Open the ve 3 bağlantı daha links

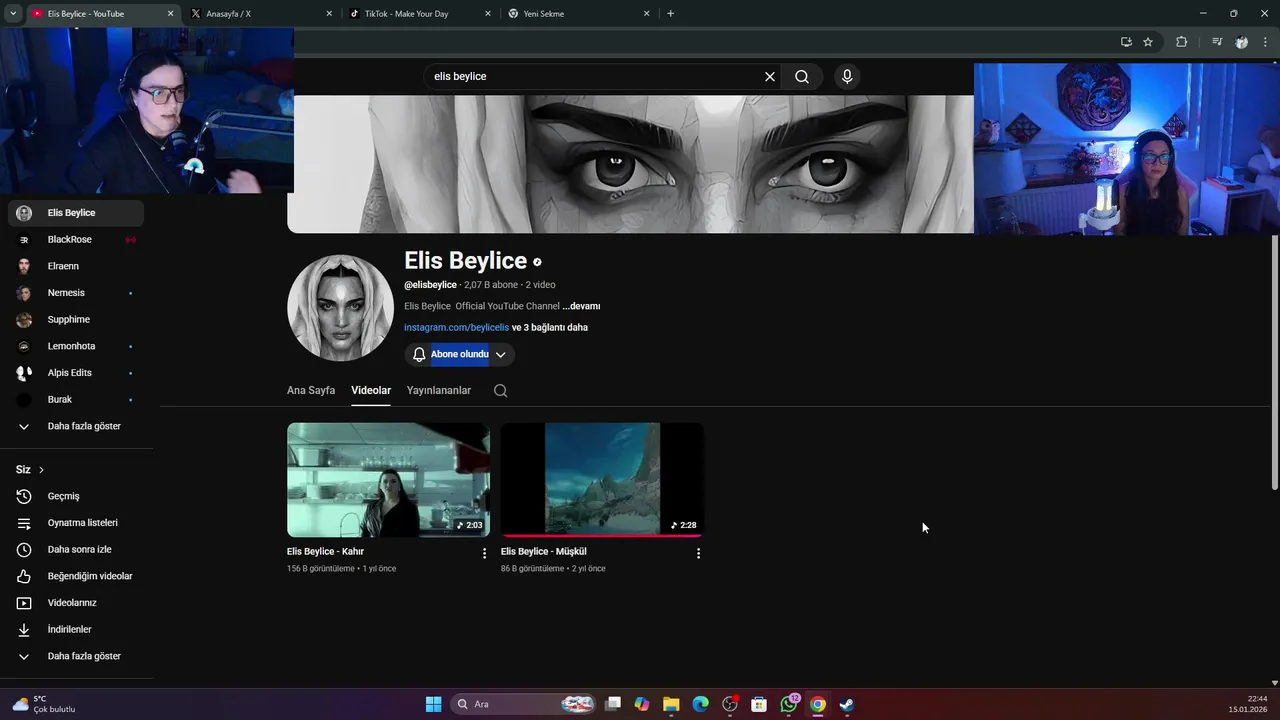(x=550, y=327)
